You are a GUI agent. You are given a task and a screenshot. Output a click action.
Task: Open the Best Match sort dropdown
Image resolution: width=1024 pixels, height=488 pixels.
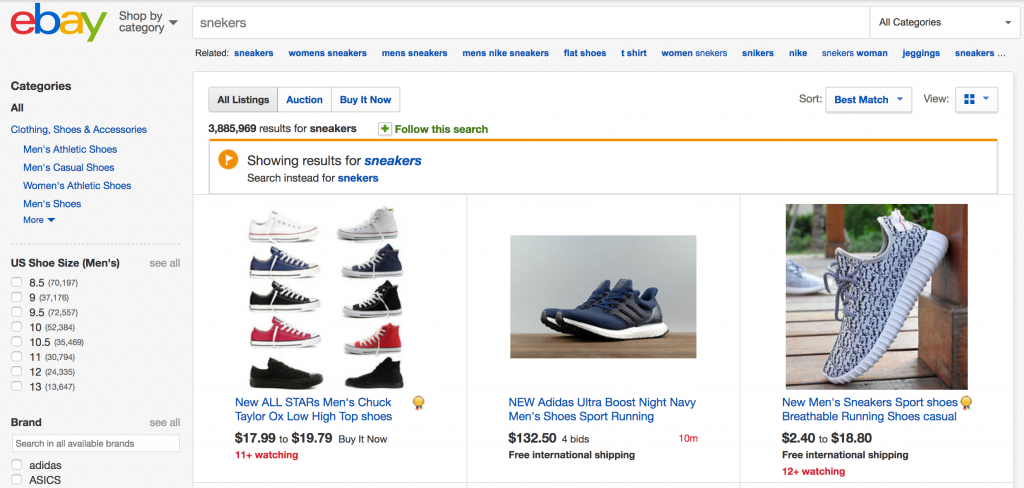868,99
